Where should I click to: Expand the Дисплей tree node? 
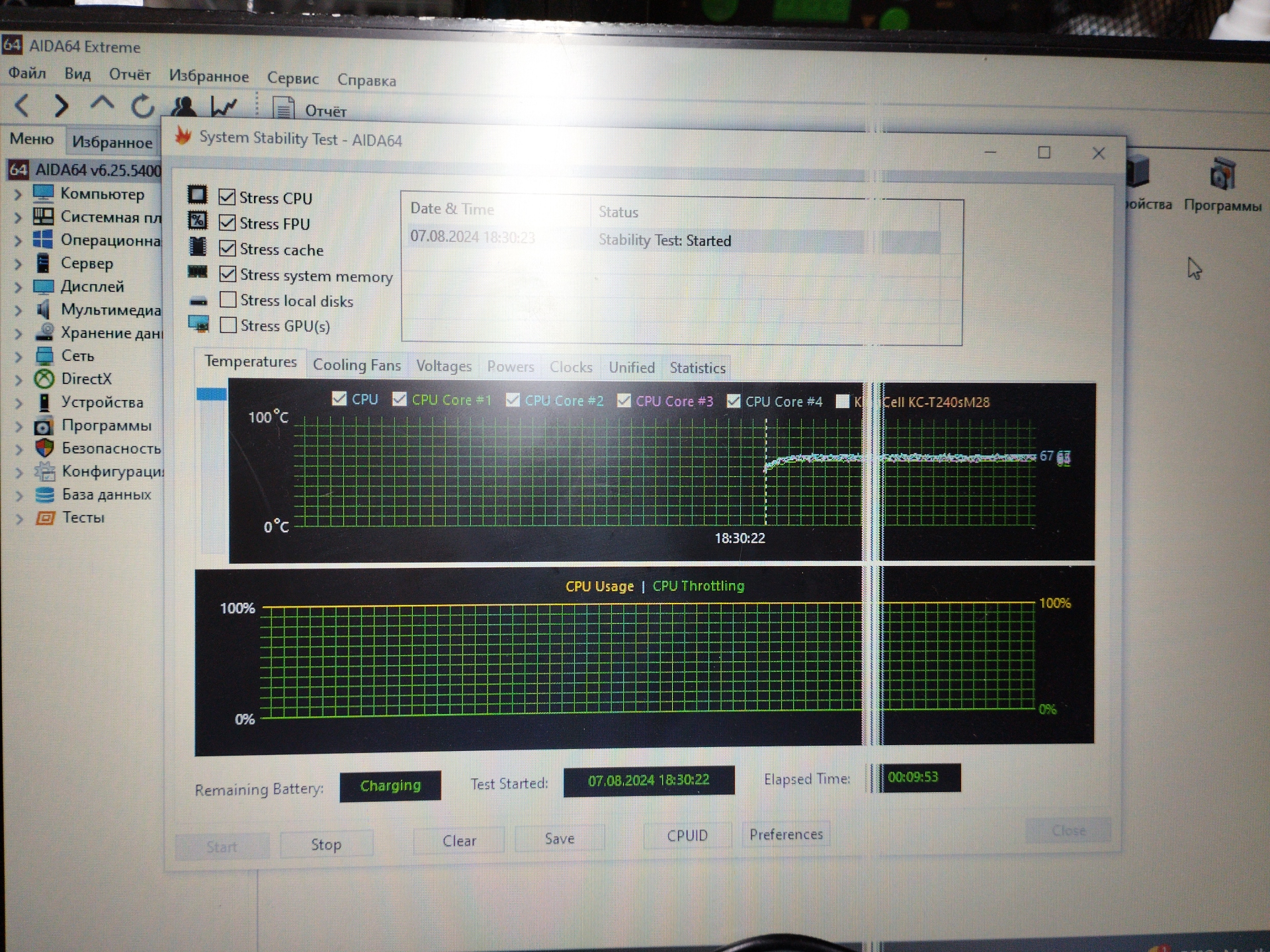(19, 288)
